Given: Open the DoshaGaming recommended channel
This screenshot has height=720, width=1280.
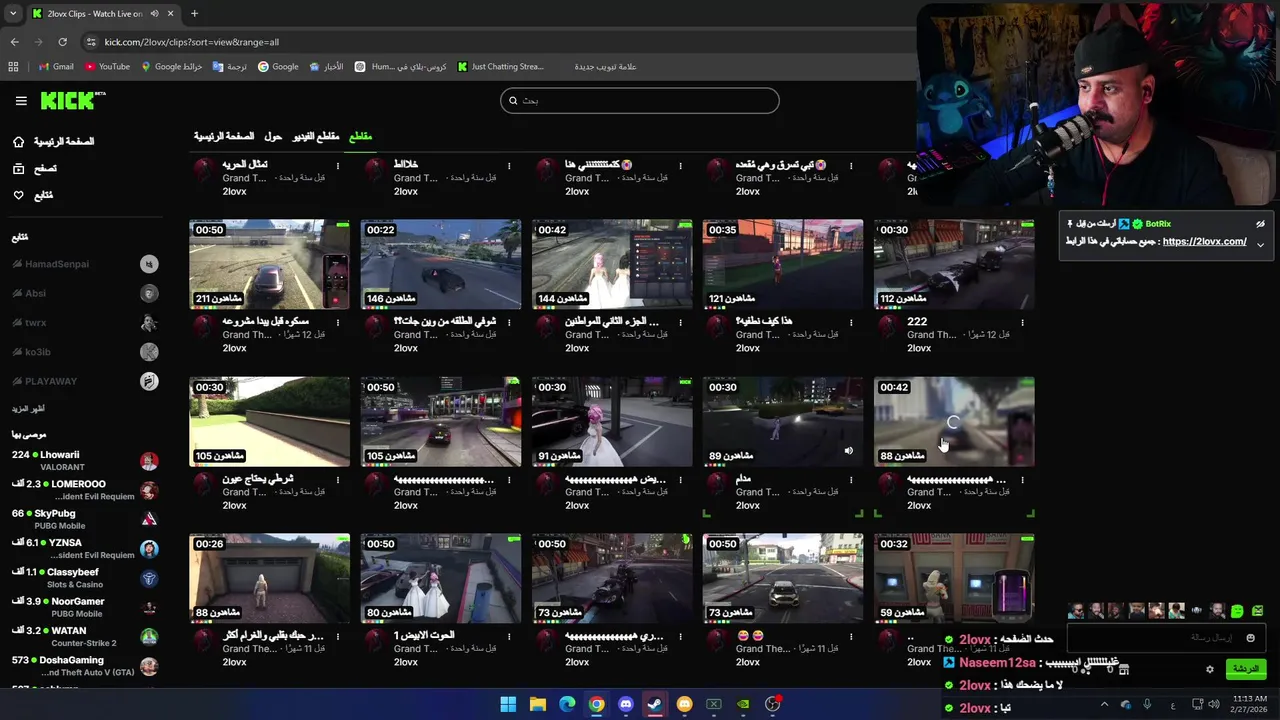Looking at the screenshot, I should (85, 666).
